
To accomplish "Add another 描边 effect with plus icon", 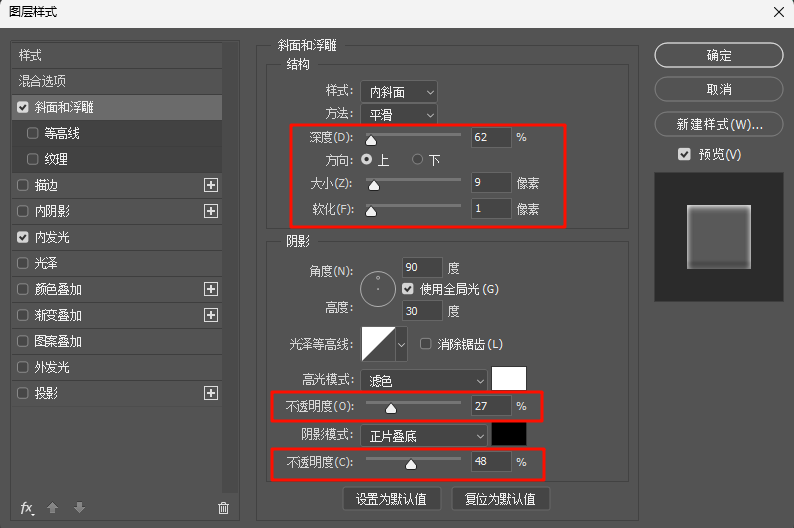I will point(211,185).
